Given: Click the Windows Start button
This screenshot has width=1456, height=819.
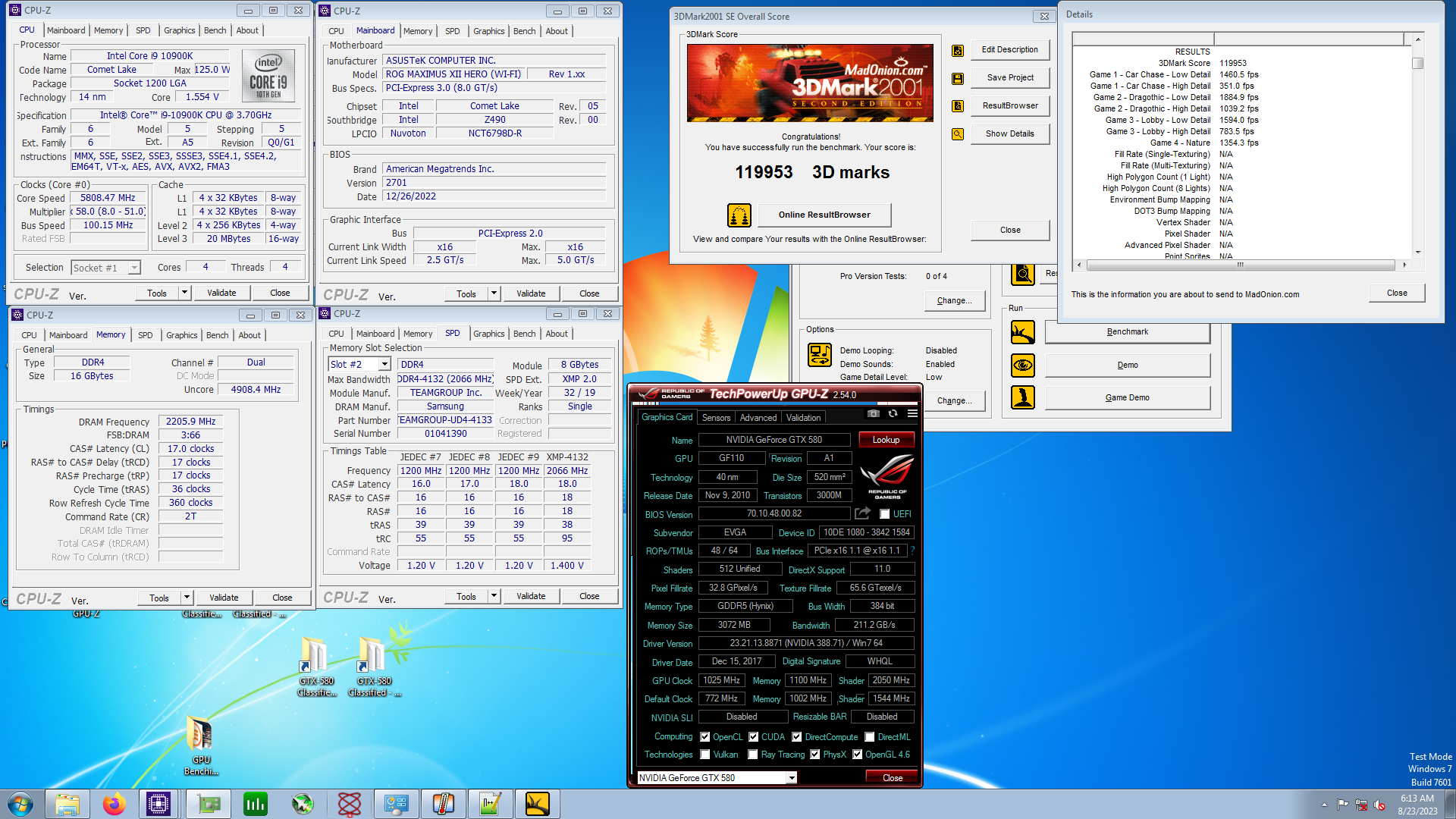Looking at the screenshot, I should pos(20,804).
